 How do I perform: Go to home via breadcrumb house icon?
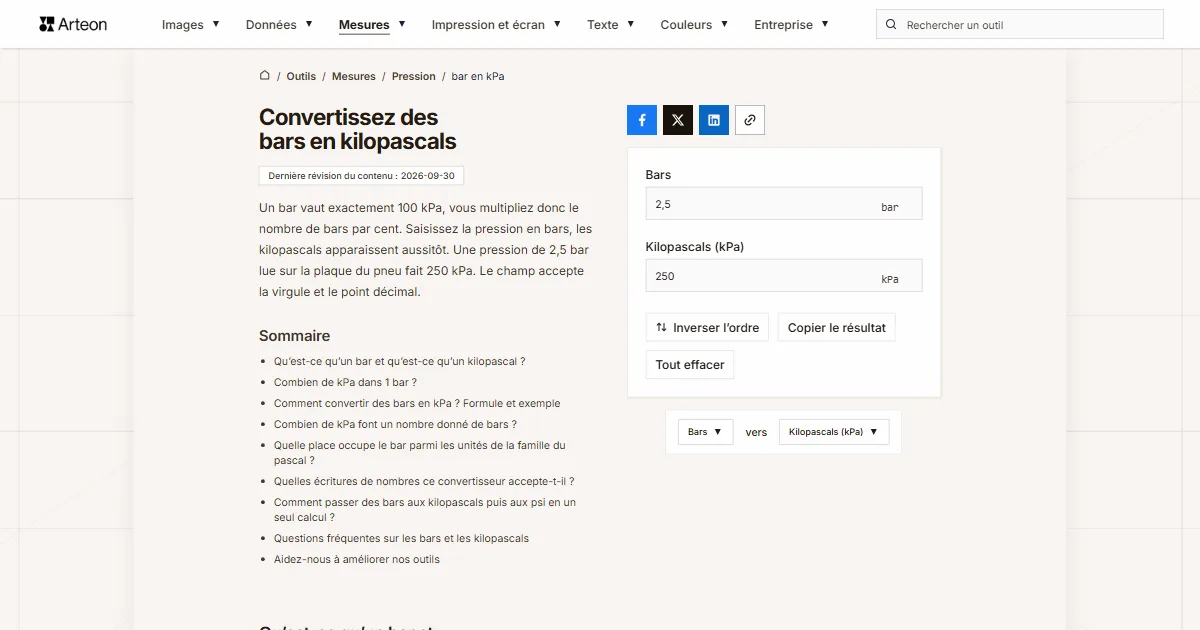265,76
